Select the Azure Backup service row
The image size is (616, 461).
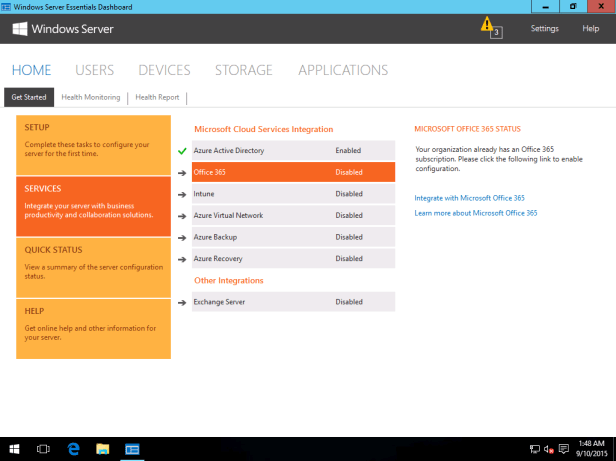[293, 237]
